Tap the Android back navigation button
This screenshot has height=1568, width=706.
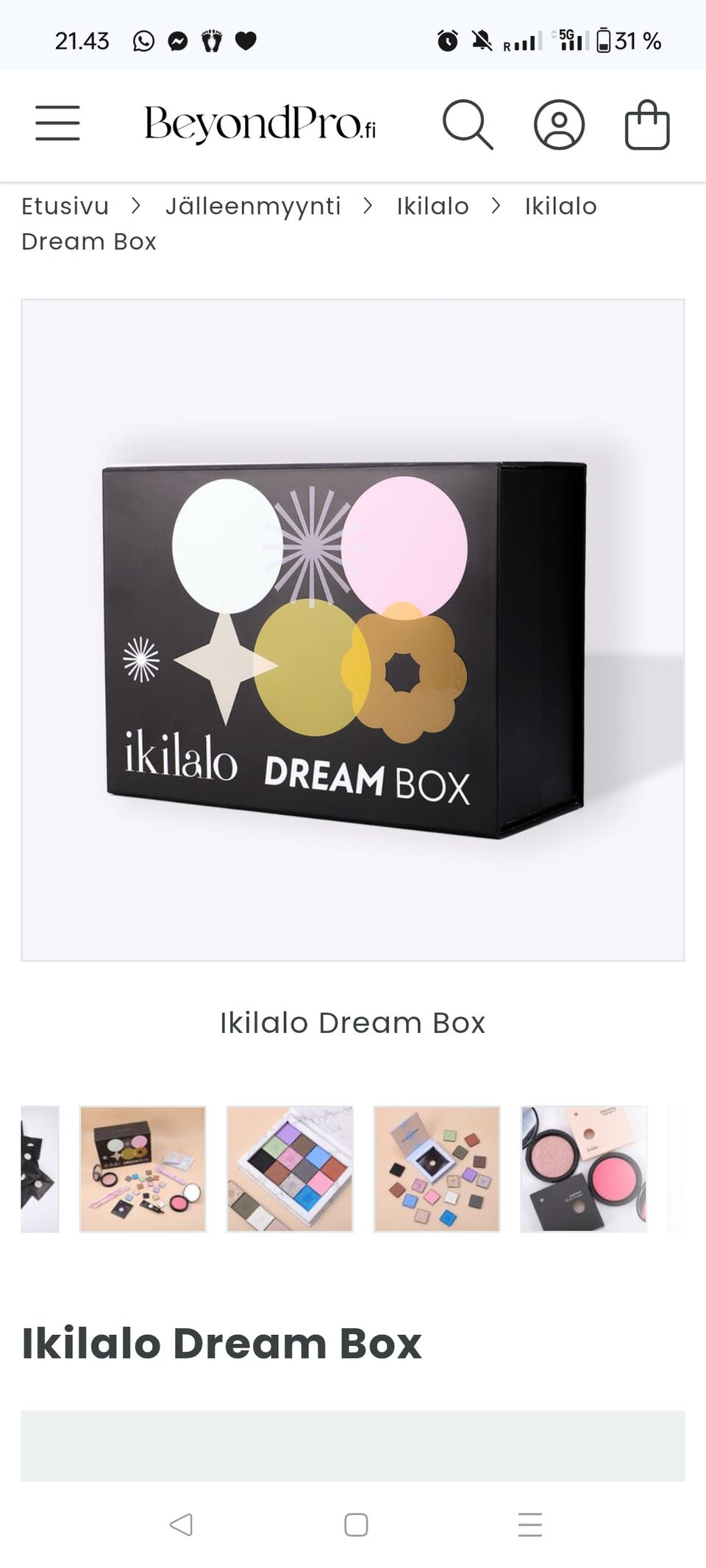[x=181, y=1525]
